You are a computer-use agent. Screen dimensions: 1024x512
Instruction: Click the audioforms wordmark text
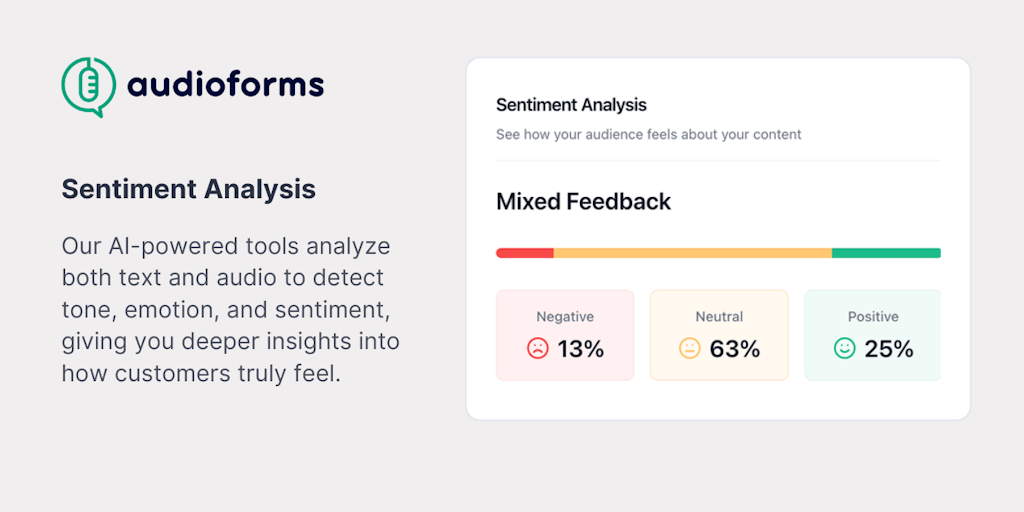(225, 85)
